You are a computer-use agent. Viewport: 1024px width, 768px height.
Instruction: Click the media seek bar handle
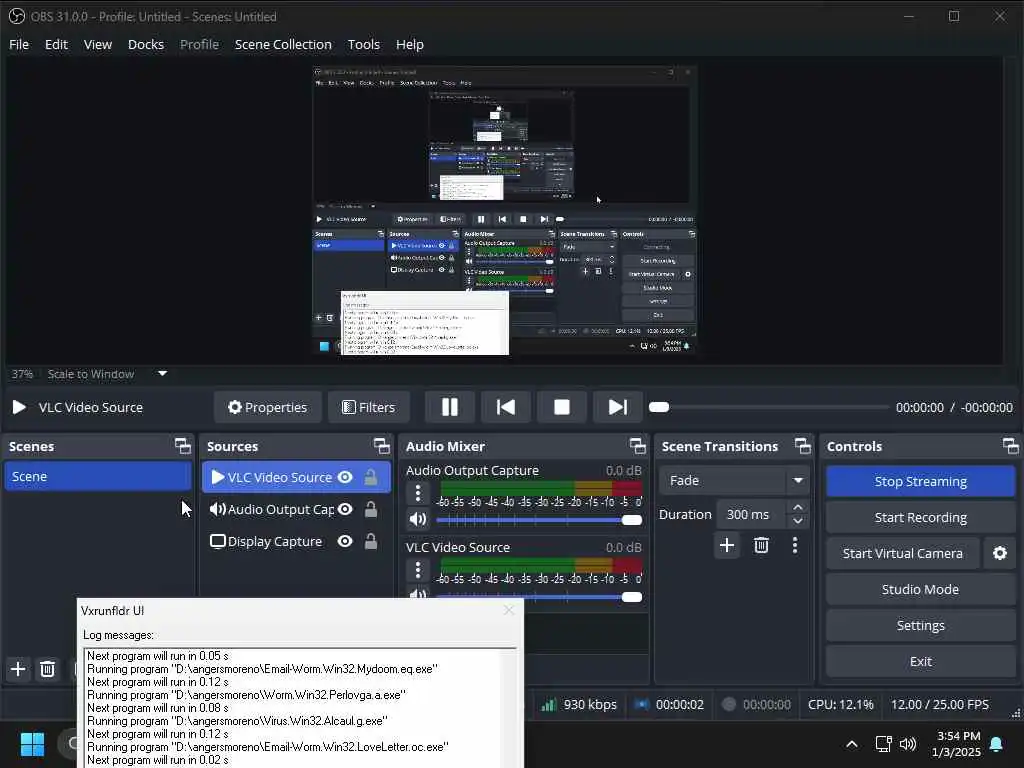point(659,408)
